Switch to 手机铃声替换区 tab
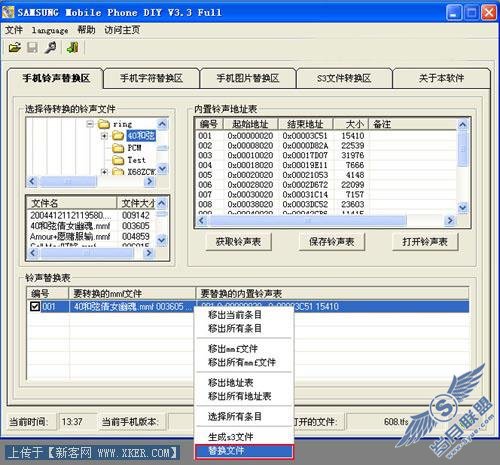Image resolution: width=500 pixels, height=465 pixels. click(56, 78)
